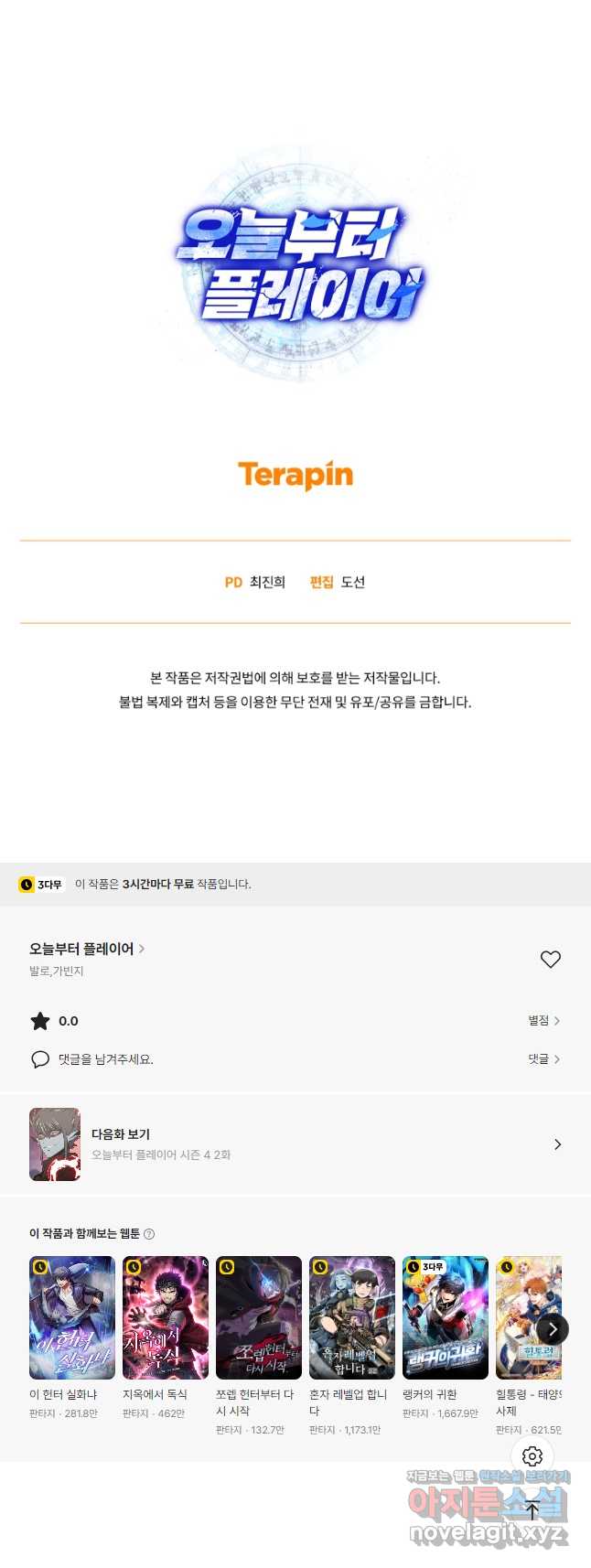The width and height of the screenshot is (591, 1568).
Task: Click the comment speech bubble icon
Action: click(x=40, y=1059)
